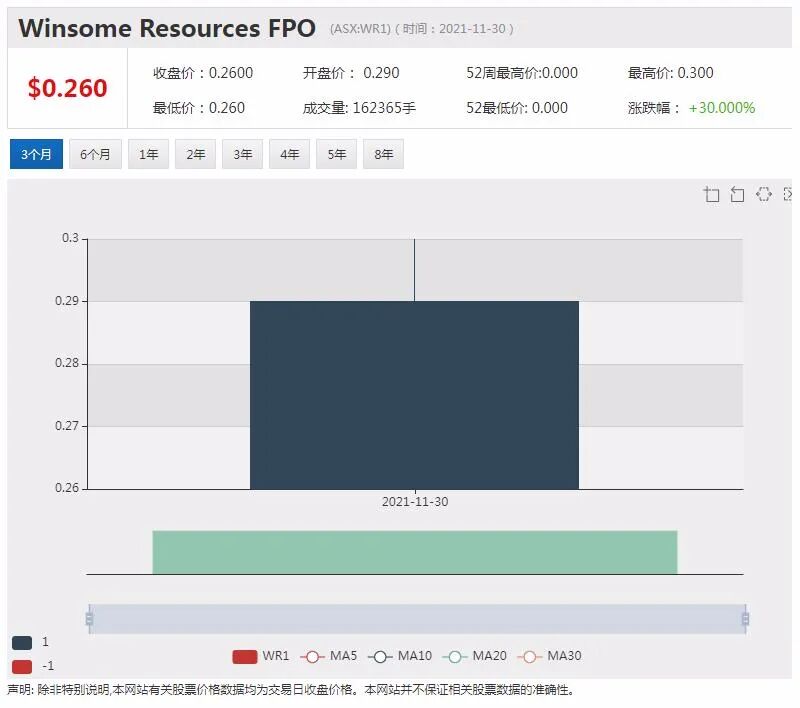Select the 5年 range button

tap(336, 154)
